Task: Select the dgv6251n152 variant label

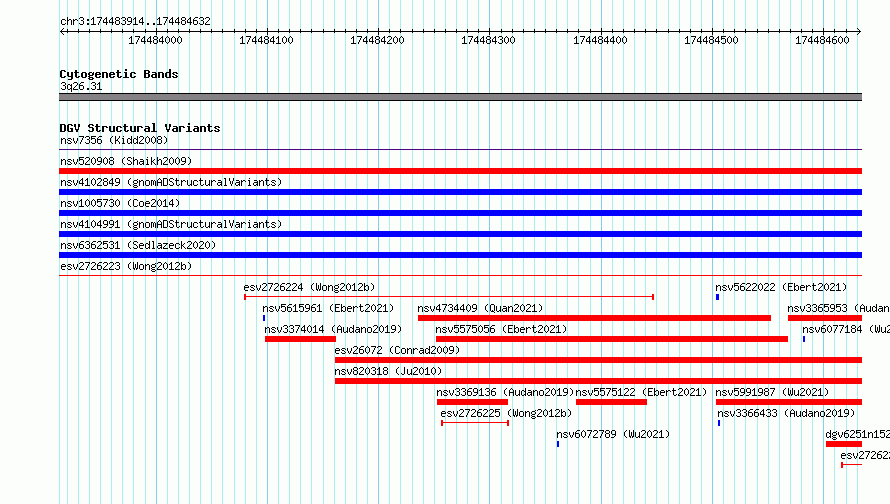Action: (858, 434)
